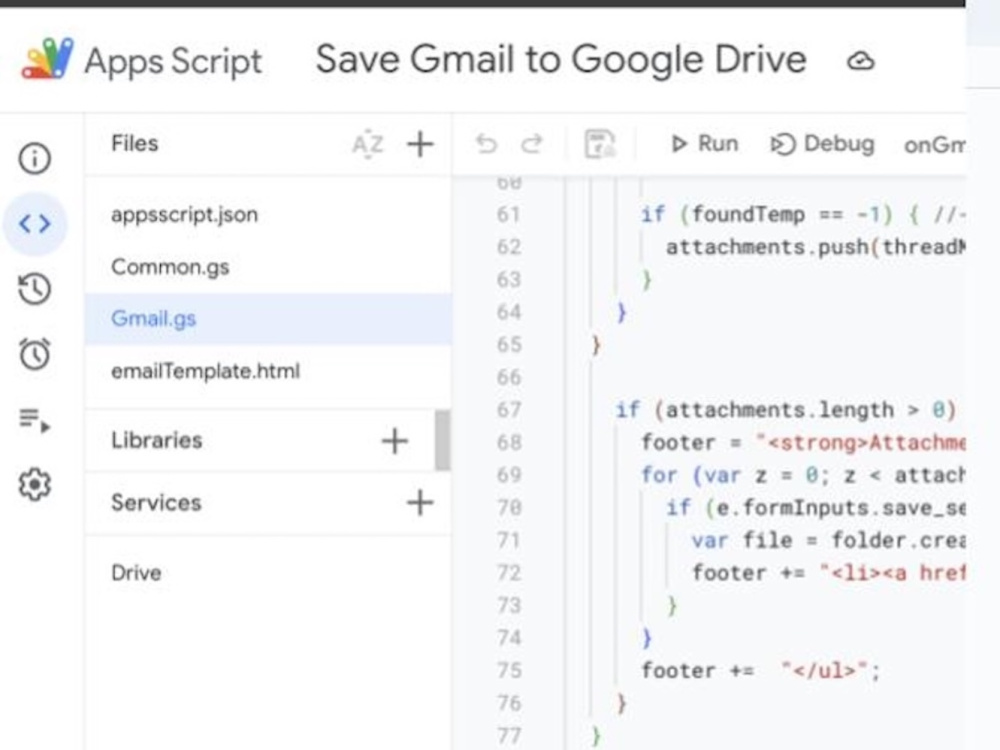The image size is (1000, 750).
Task: Save the project with disk icon
Action: (x=599, y=144)
